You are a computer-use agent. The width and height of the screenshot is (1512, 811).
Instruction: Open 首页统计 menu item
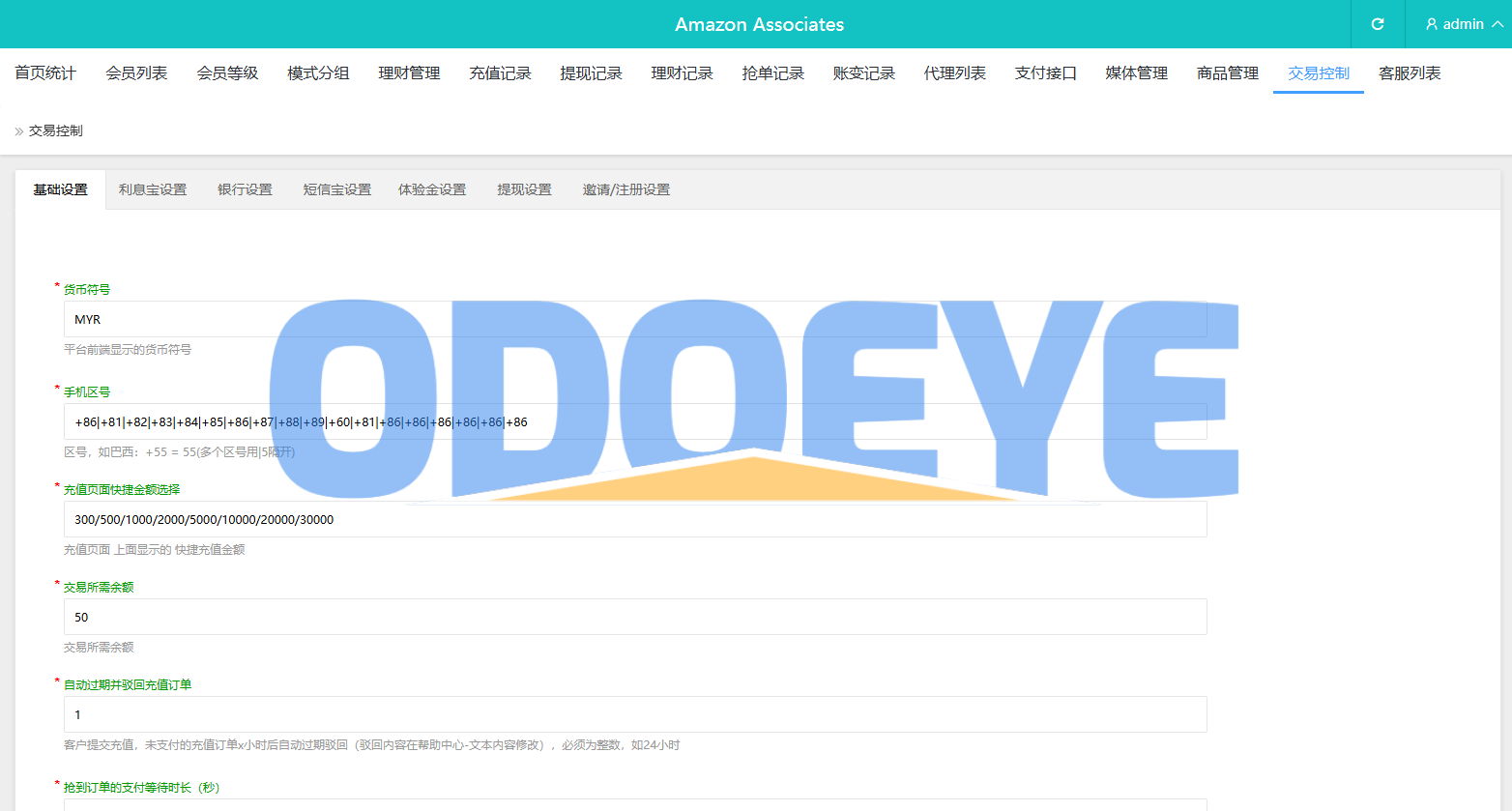point(45,73)
